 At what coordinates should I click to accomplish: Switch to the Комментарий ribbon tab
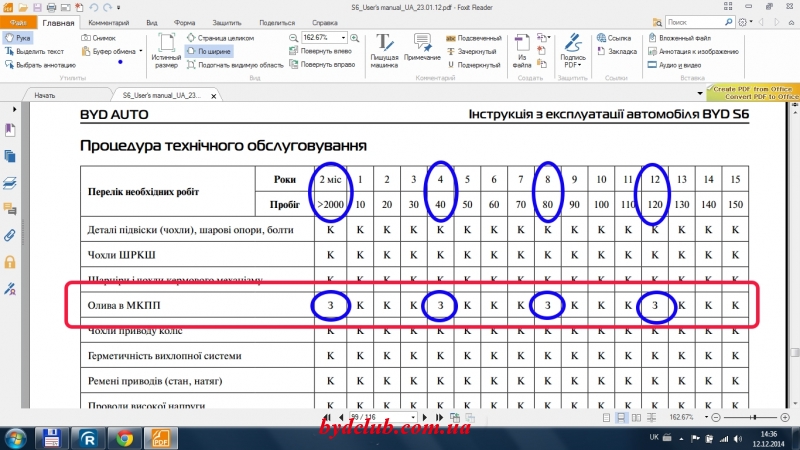coord(109,23)
